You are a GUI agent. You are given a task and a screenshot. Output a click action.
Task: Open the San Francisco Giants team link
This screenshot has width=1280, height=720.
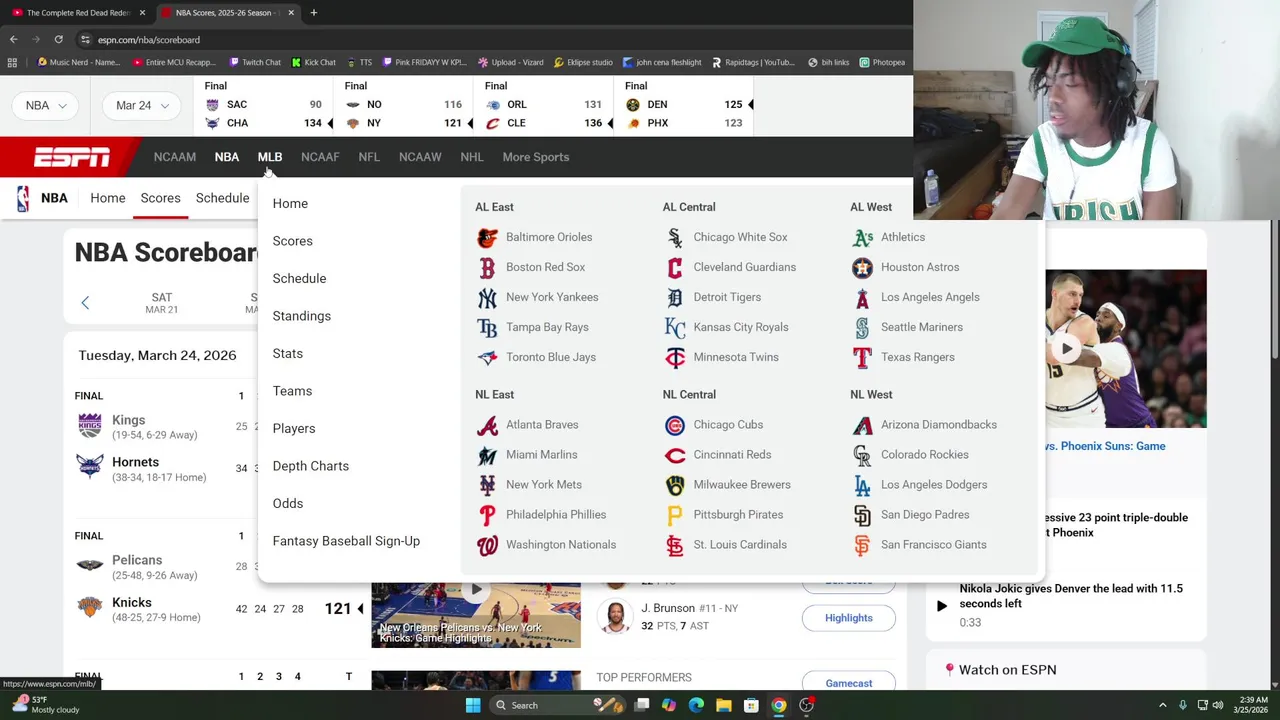click(934, 545)
